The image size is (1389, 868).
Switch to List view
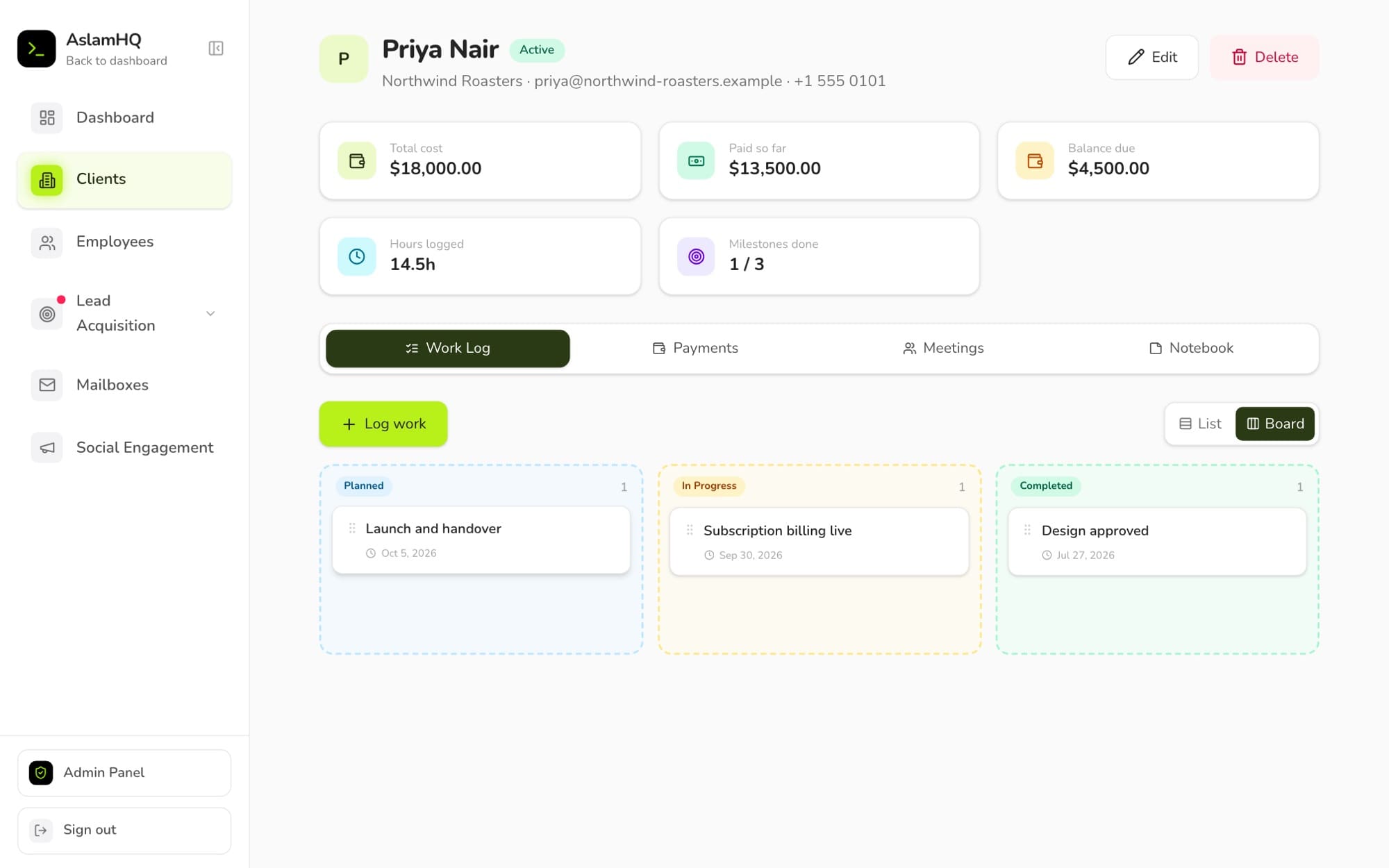coord(1200,424)
